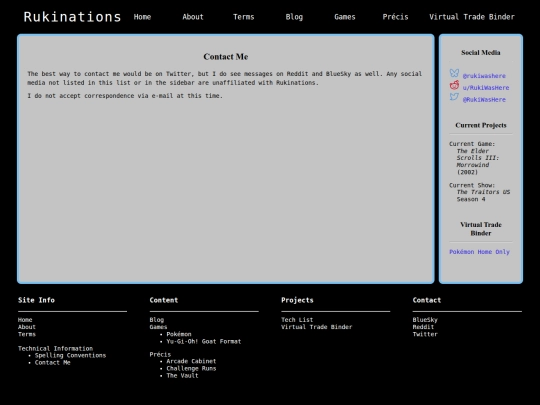Click the Contact Me page heading
540x405 pixels.
(226, 56)
